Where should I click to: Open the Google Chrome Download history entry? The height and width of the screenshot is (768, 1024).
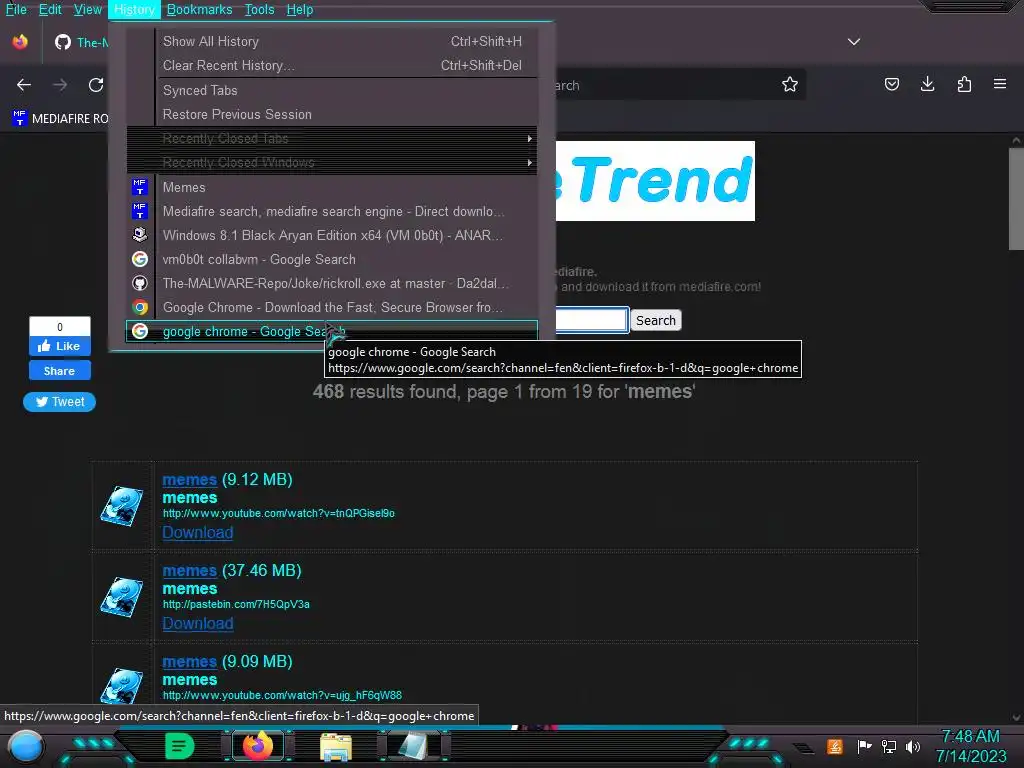(332, 308)
